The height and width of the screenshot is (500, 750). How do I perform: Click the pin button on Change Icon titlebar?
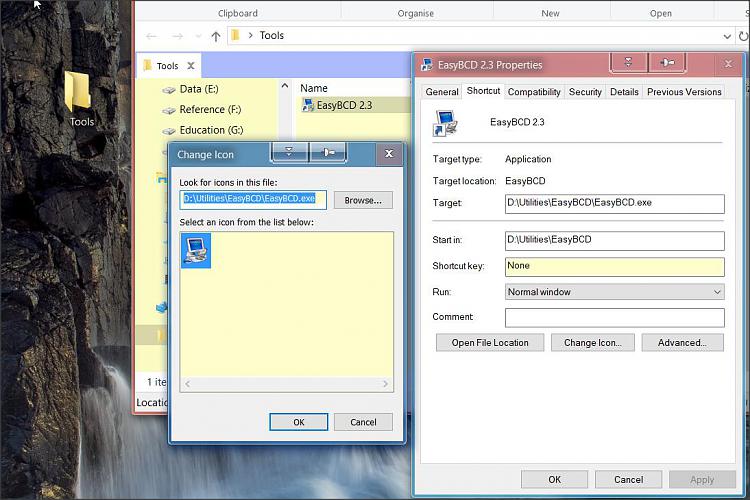click(328, 153)
